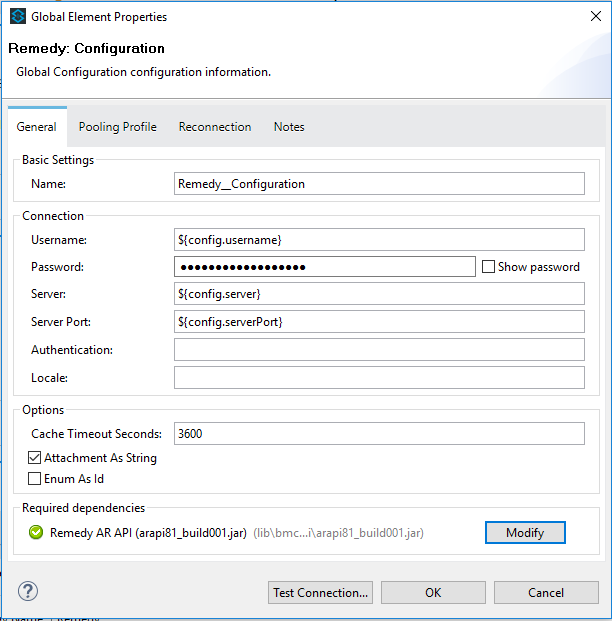Click the Server Port field
Image resolution: width=612 pixels, height=621 pixels.
(379, 322)
